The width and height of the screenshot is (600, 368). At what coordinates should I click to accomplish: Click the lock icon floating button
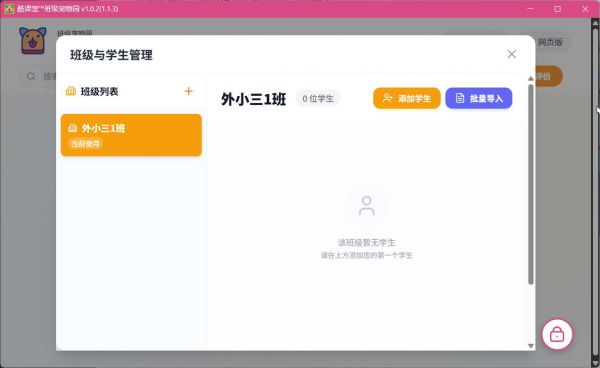pos(557,334)
